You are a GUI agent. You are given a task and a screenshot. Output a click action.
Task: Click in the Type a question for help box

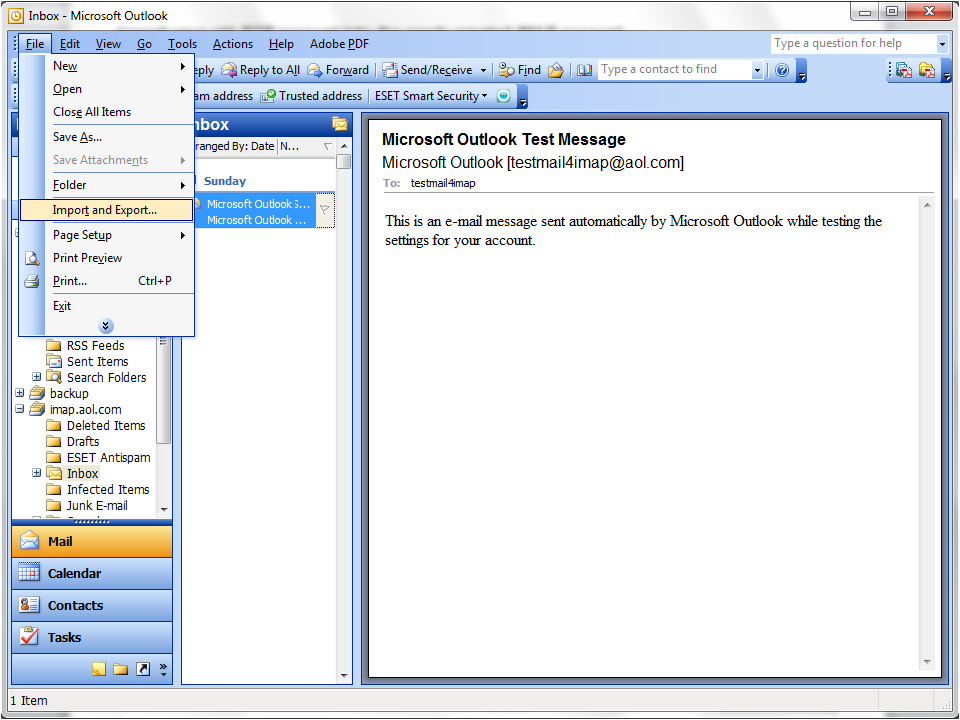pyautogui.click(x=853, y=43)
